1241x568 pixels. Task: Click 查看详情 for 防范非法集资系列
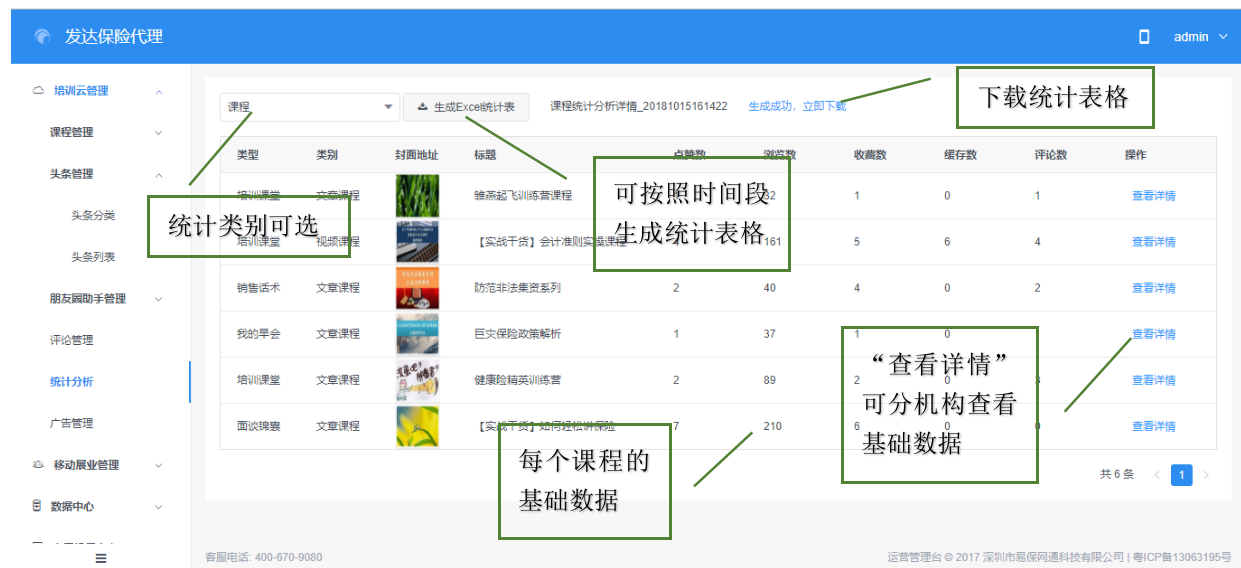pyautogui.click(x=1153, y=288)
